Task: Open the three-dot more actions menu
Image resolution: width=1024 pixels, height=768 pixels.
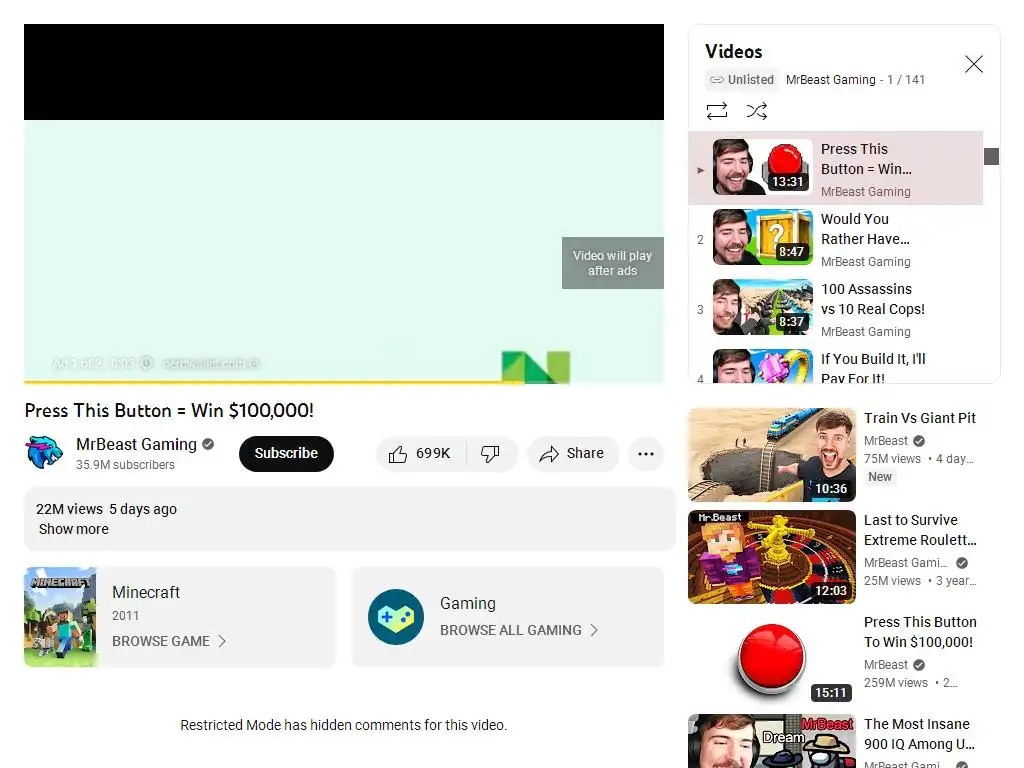Action: point(646,454)
